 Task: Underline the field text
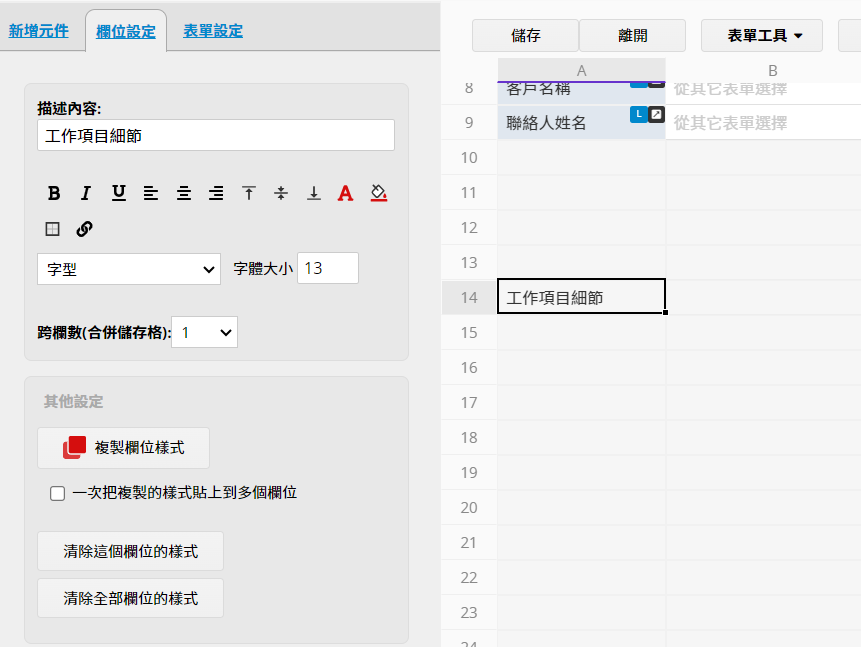point(118,193)
